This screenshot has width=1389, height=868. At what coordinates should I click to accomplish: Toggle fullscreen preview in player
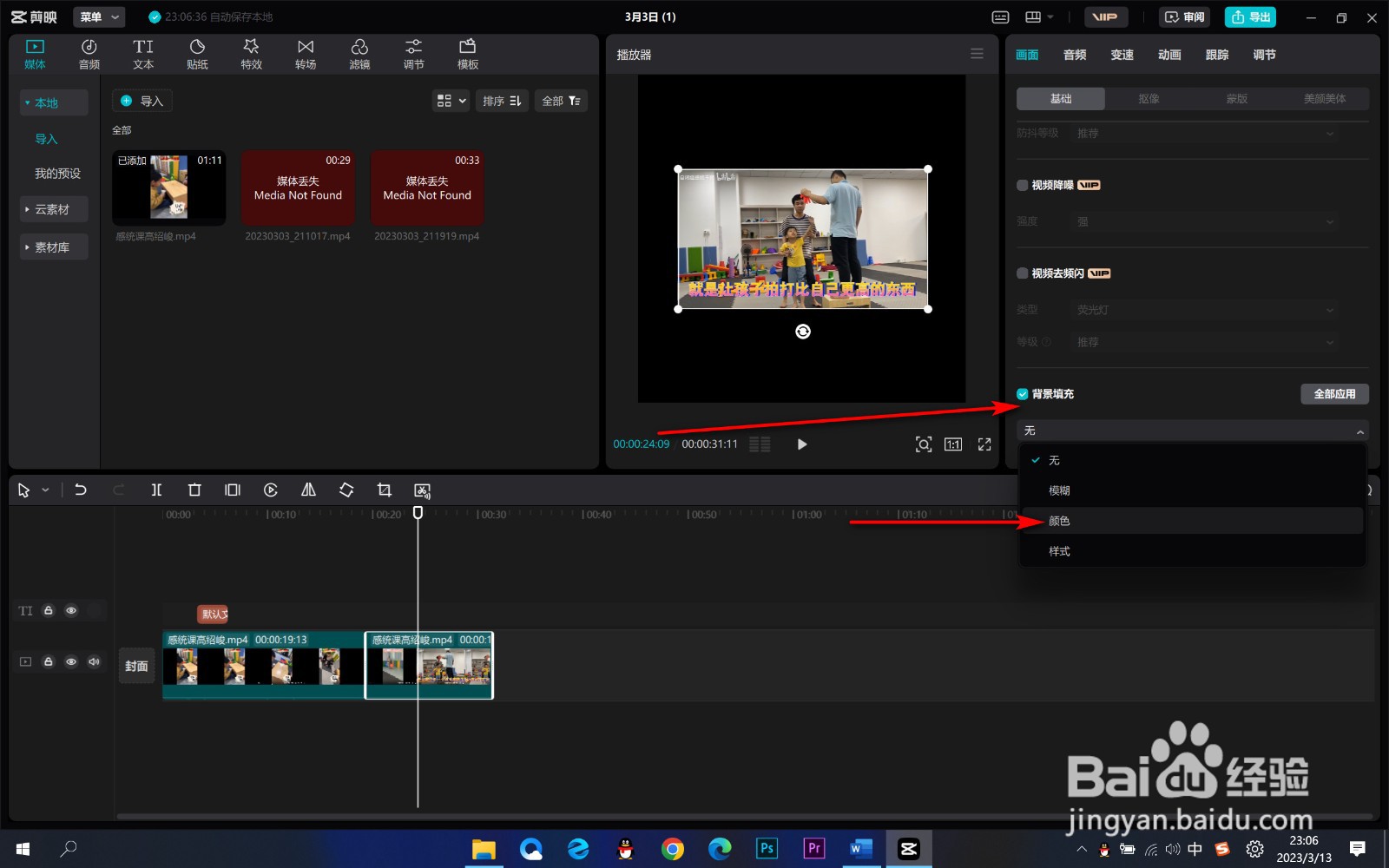tap(984, 444)
